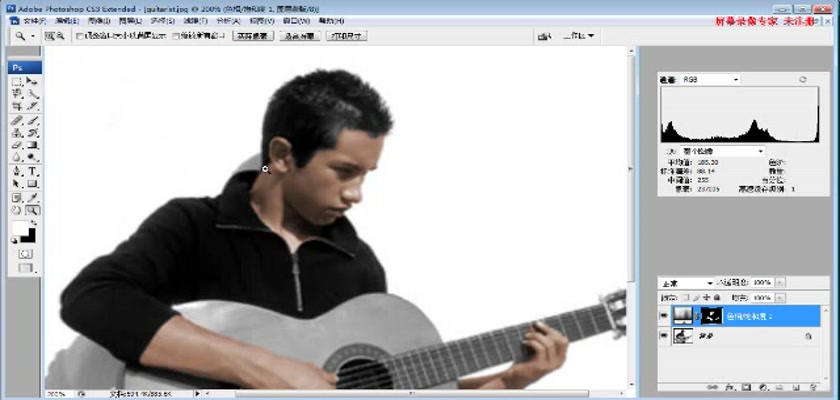Image resolution: width=840 pixels, height=400 pixels.
Task: Toggle lock position
Action: [707, 297]
